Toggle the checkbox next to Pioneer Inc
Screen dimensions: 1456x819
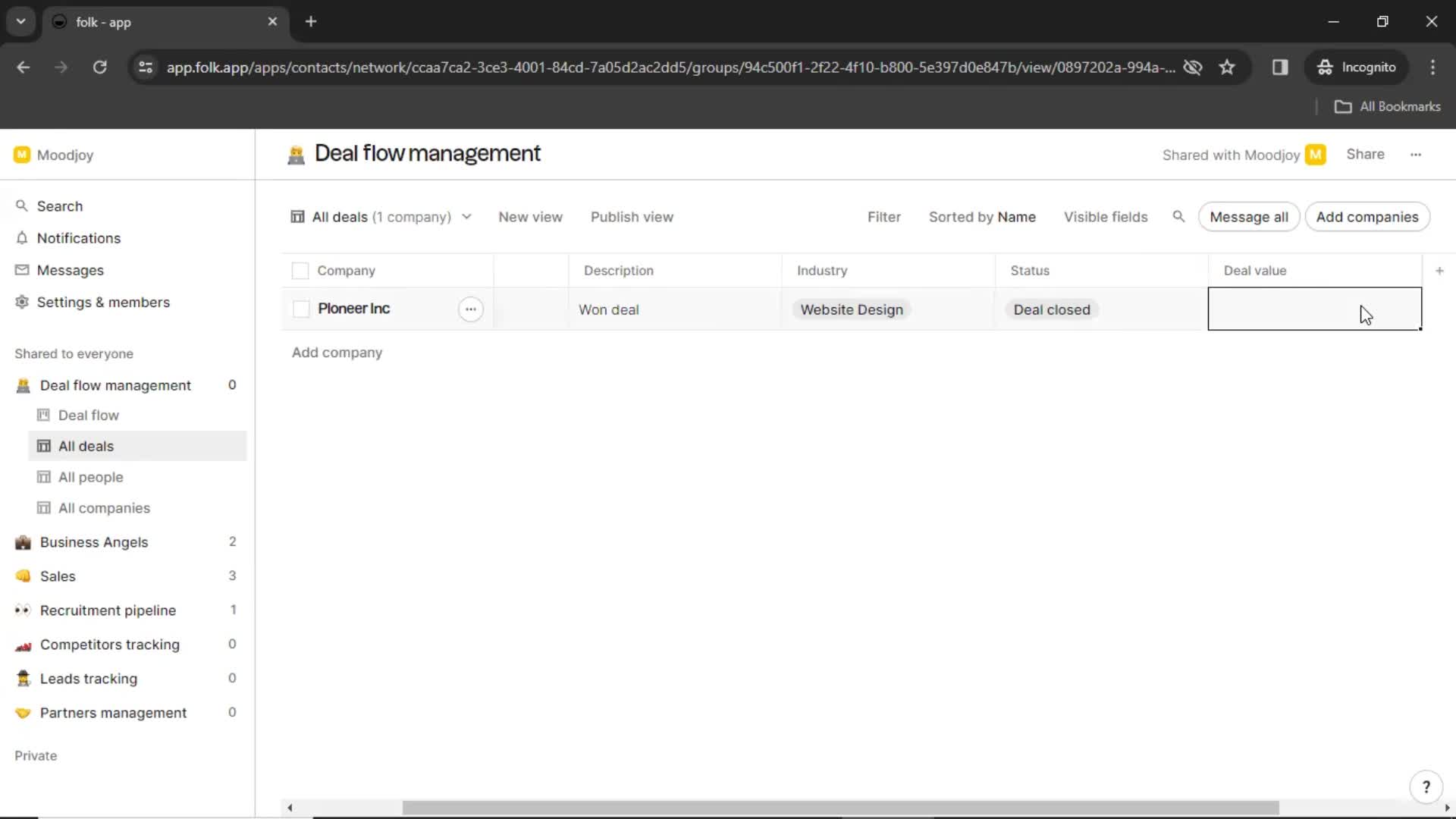(x=300, y=309)
